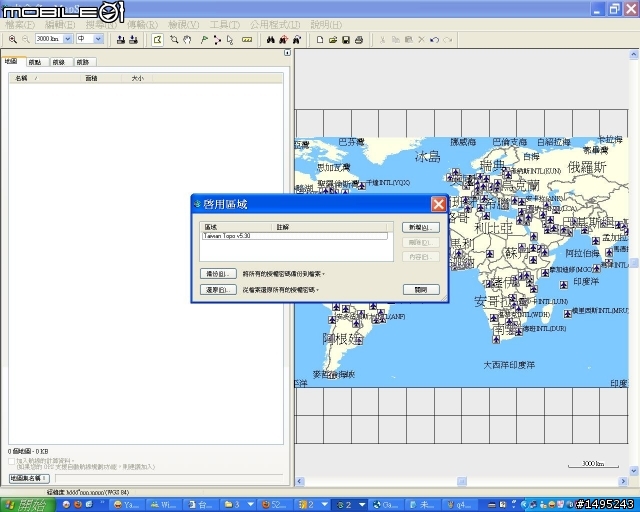Switch to the 航線 routes tab

pos(60,62)
